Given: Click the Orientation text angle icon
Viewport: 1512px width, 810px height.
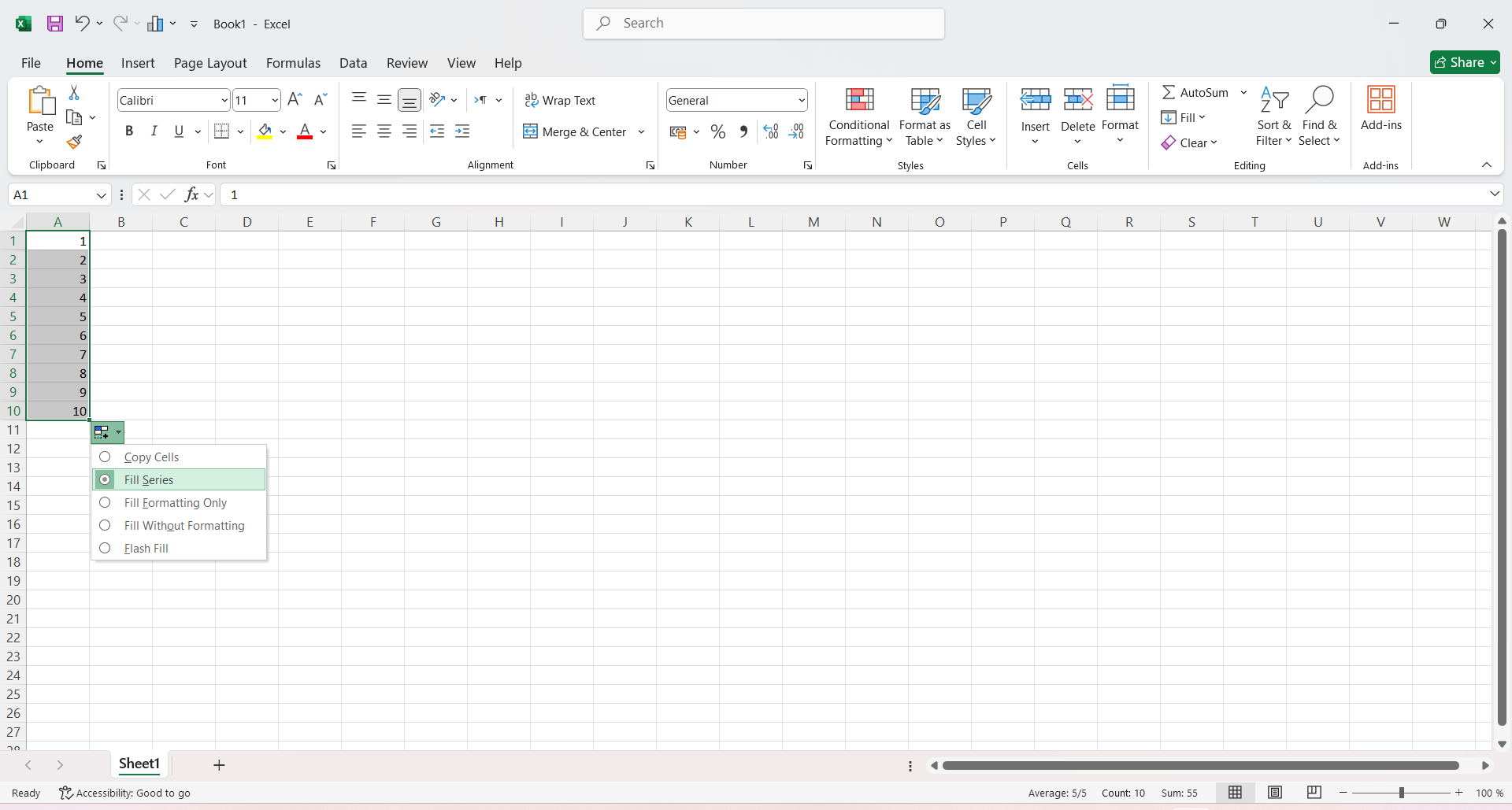Looking at the screenshot, I should (437, 99).
